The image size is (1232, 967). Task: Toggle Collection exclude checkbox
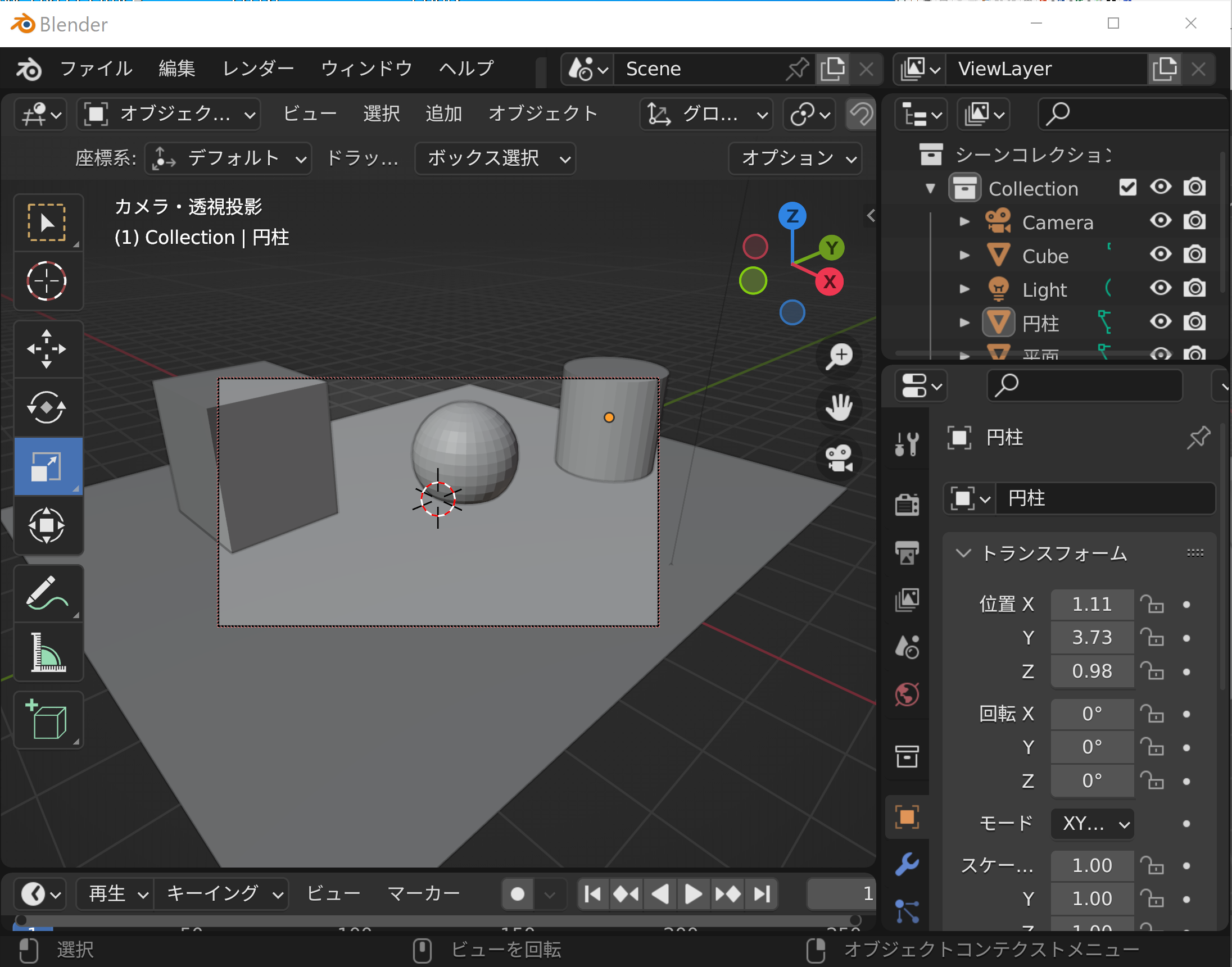[1127, 188]
